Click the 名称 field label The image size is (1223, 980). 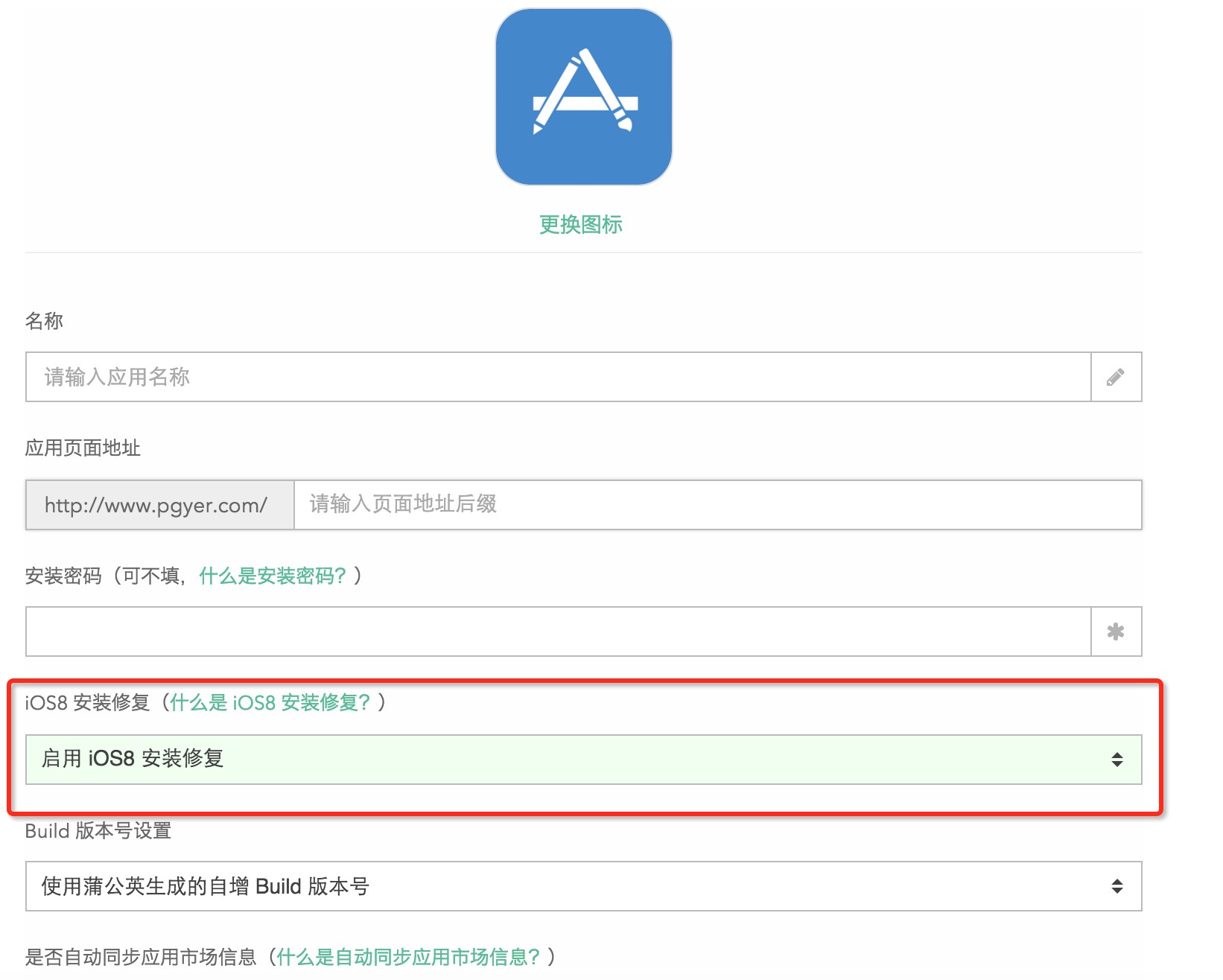(x=44, y=321)
